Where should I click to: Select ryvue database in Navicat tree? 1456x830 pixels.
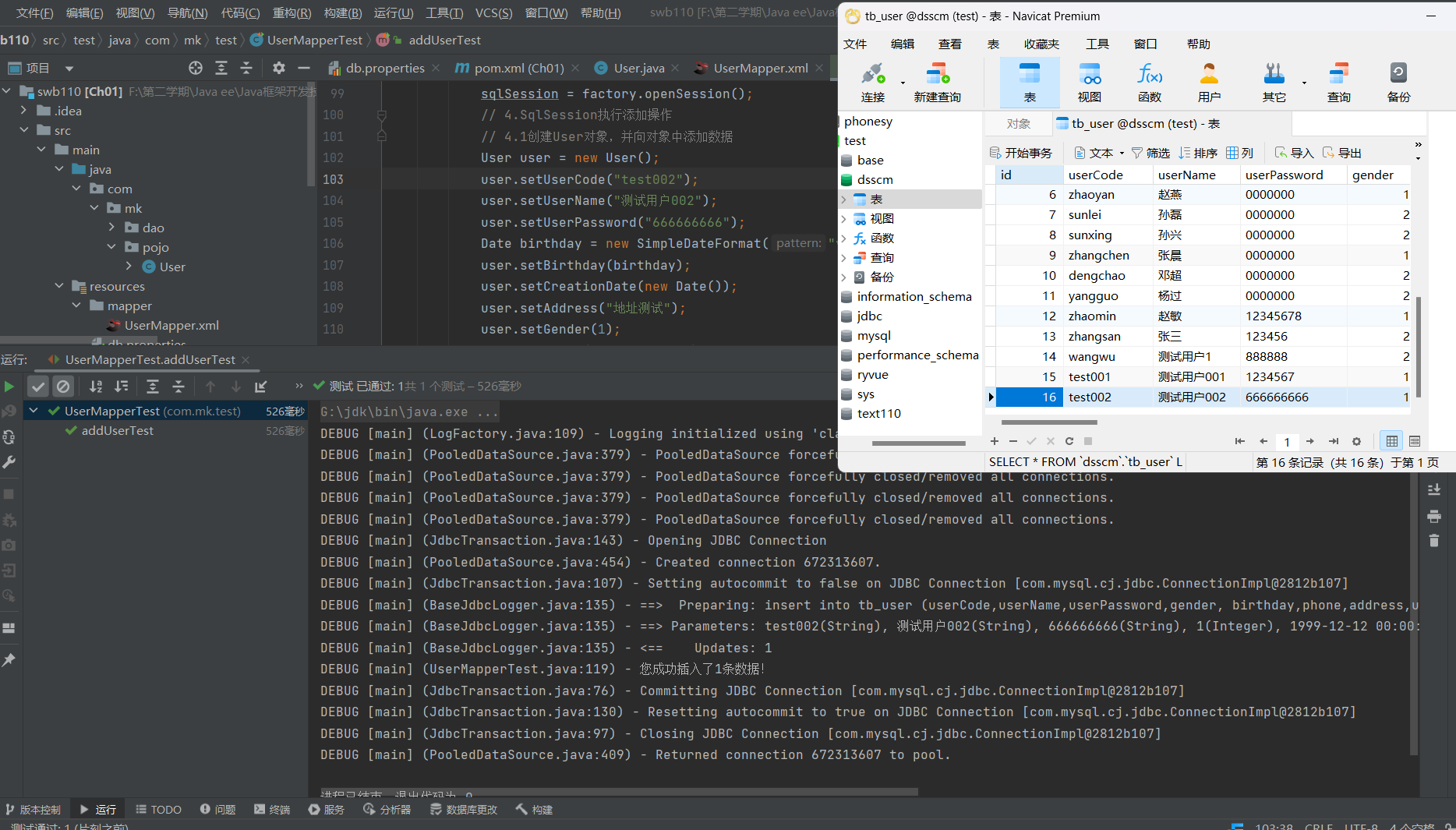(x=872, y=374)
